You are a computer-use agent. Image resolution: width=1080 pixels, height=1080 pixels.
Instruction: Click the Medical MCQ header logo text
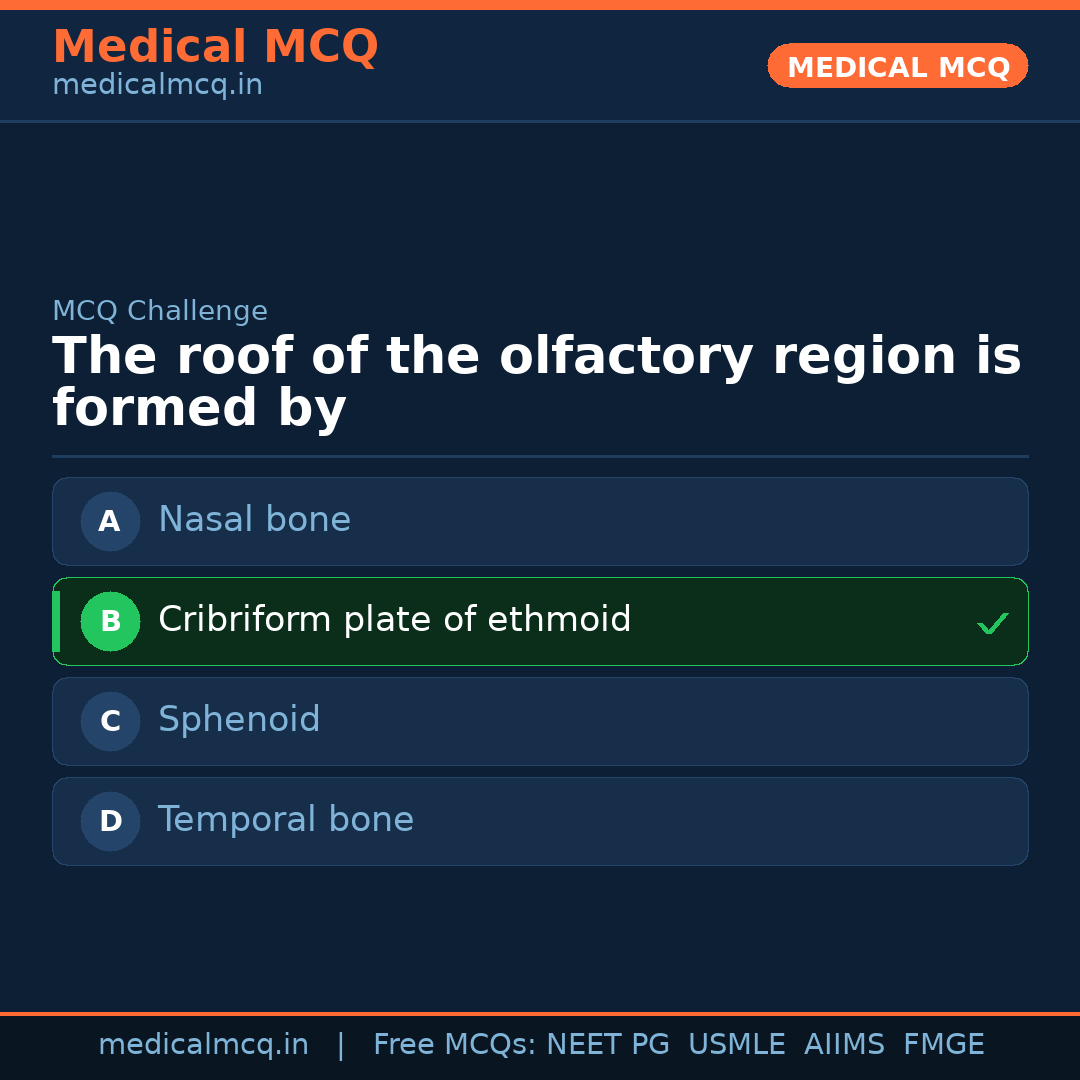pyautogui.click(x=215, y=46)
